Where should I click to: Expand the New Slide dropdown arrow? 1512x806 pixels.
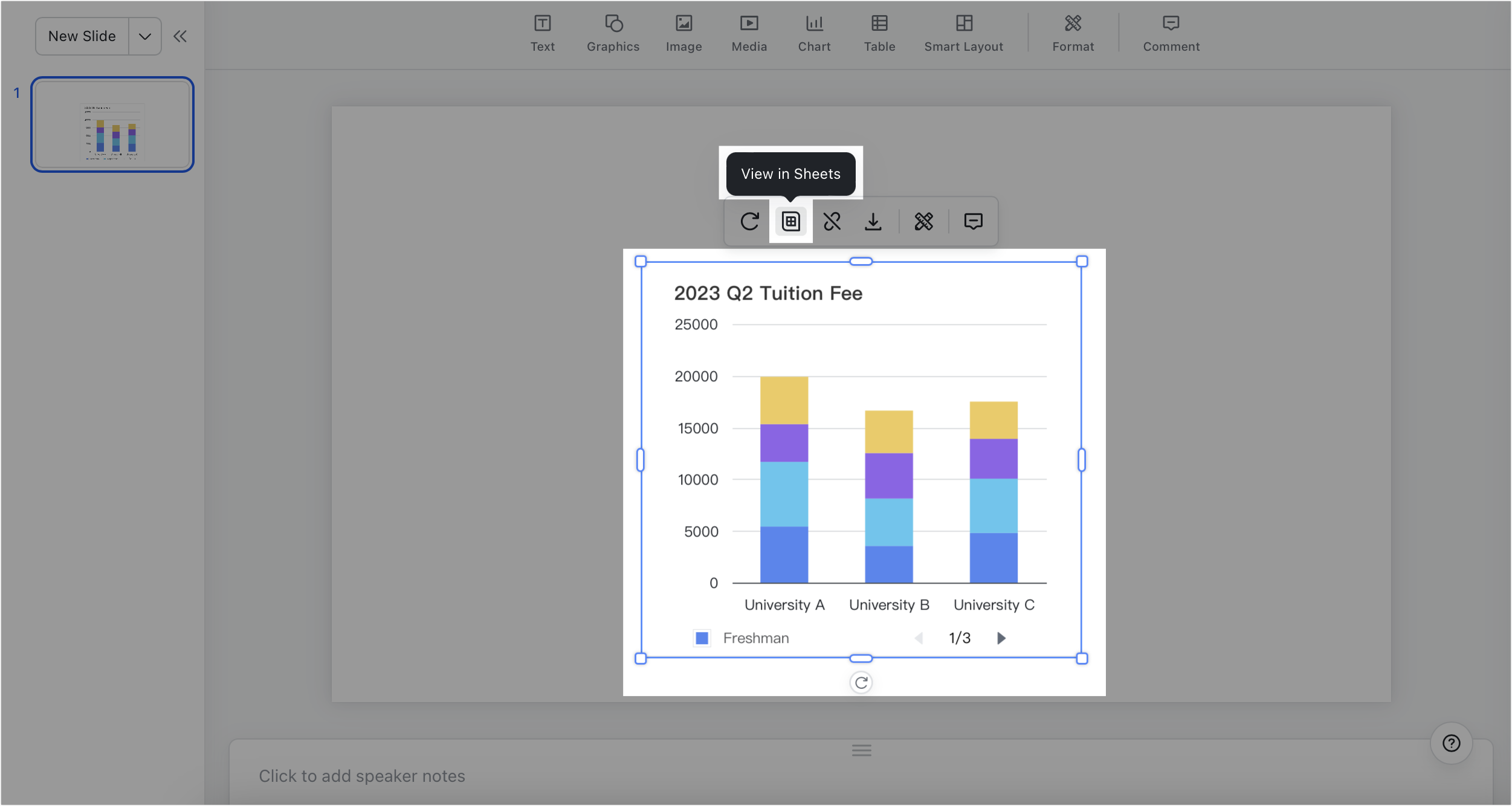[145, 36]
